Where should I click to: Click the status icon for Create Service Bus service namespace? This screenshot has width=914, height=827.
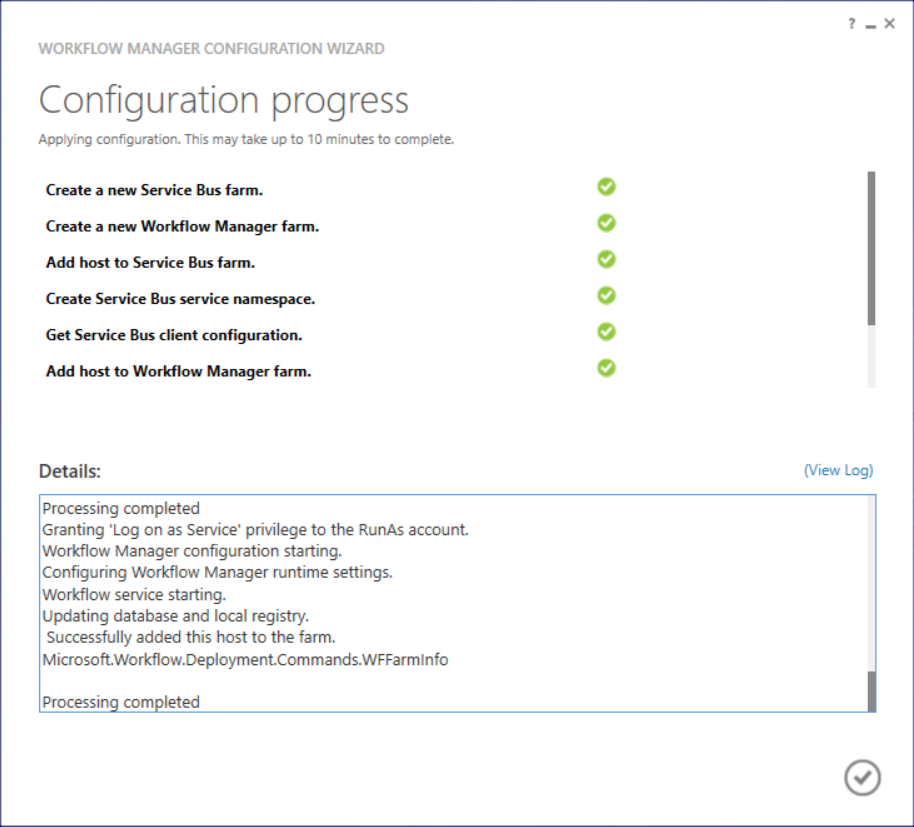pyautogui.click(x=606, y=295)
